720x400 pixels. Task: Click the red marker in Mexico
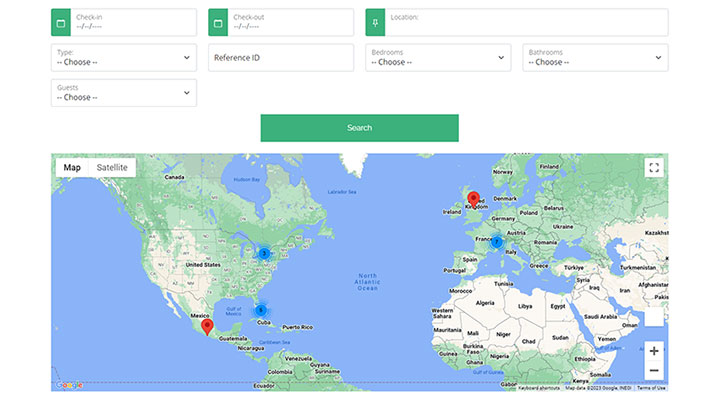pos(207,327)
